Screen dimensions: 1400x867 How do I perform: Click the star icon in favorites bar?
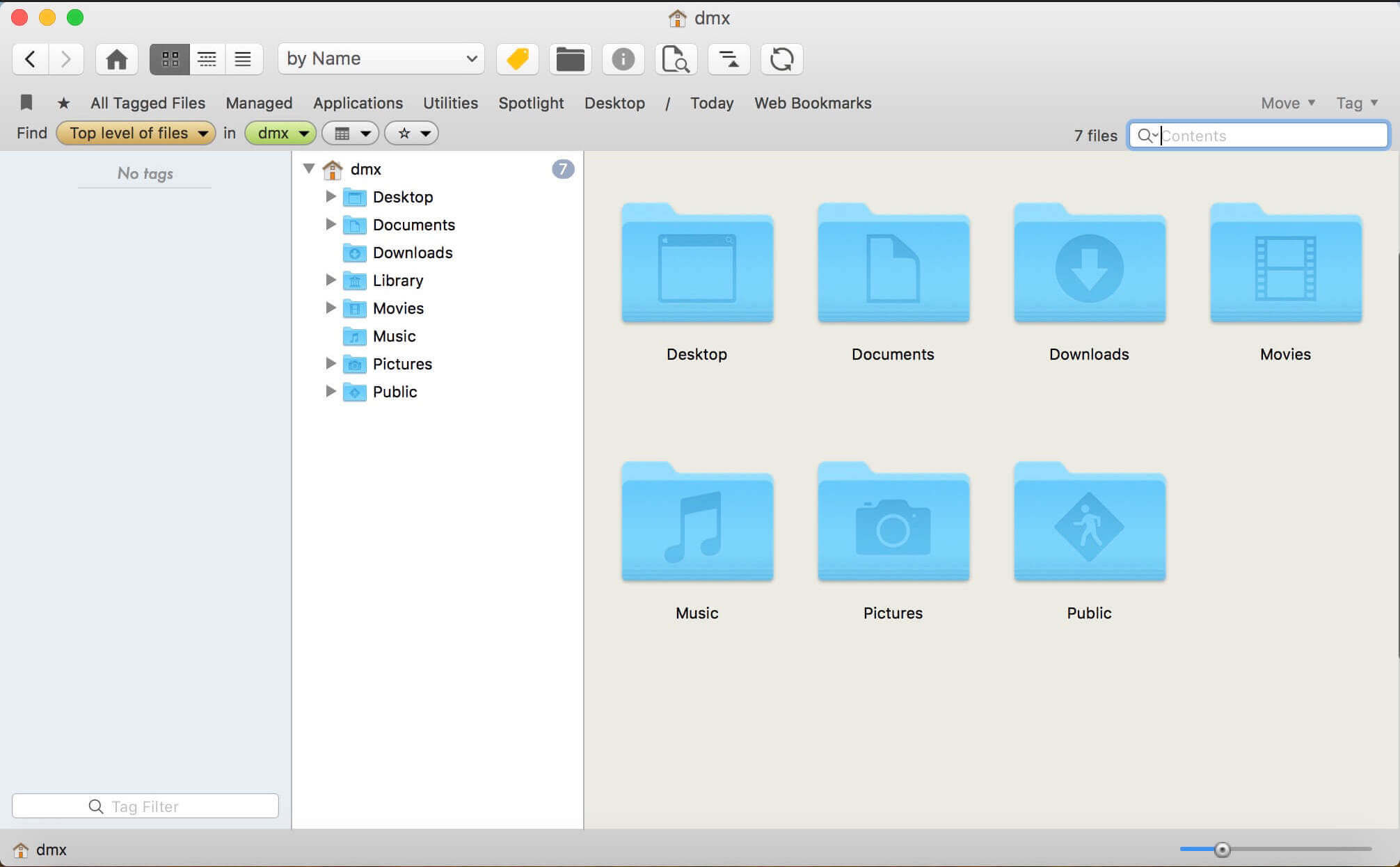pyautogui.click(x=63, y=104)
